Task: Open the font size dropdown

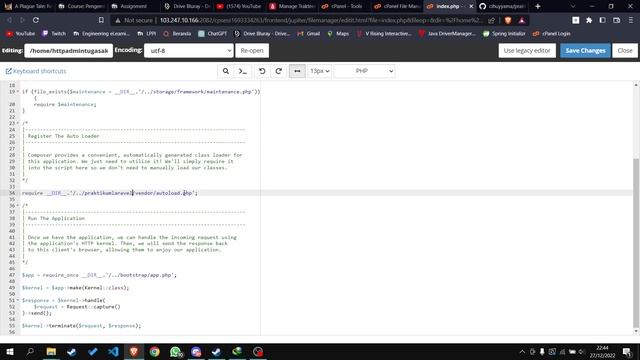Action: (x=319, y=71)
